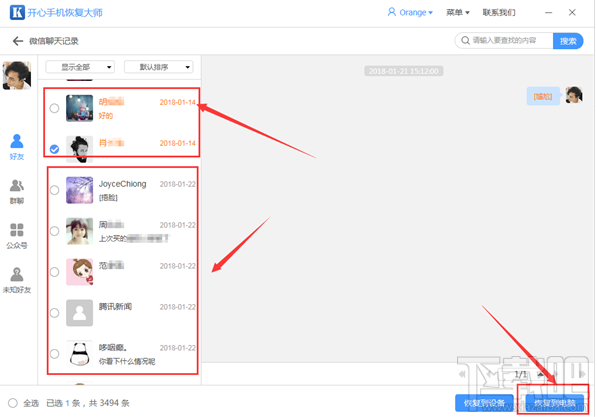Click the profile avatar in the sidebar
The height and width of the screenshot is (417, 597).
[17, 75]
